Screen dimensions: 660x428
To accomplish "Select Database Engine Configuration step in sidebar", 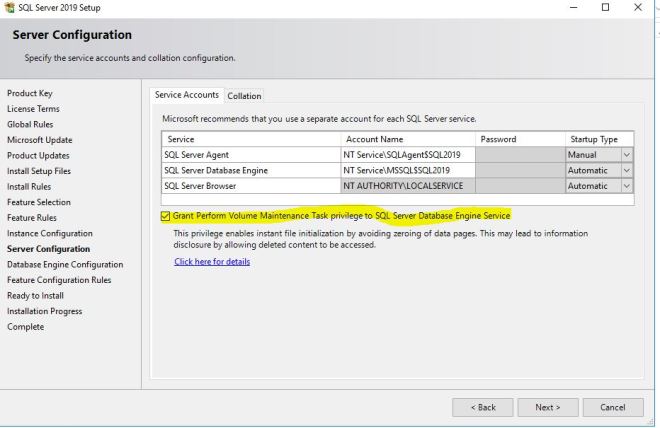I will pos(65,264).
